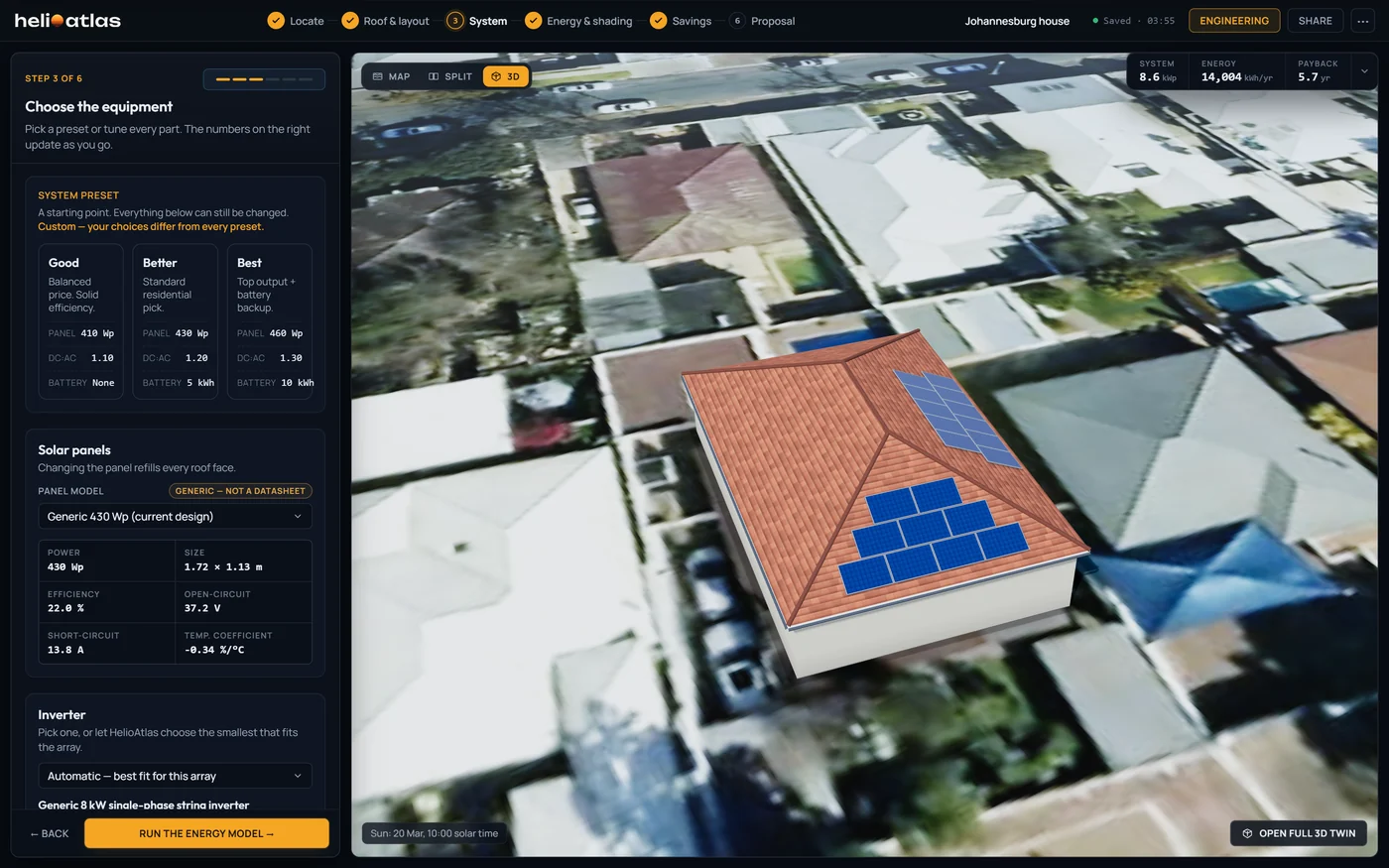1389x868 pixels.
Task: Open the Panel model dropdown
Action: coord(175,517)
